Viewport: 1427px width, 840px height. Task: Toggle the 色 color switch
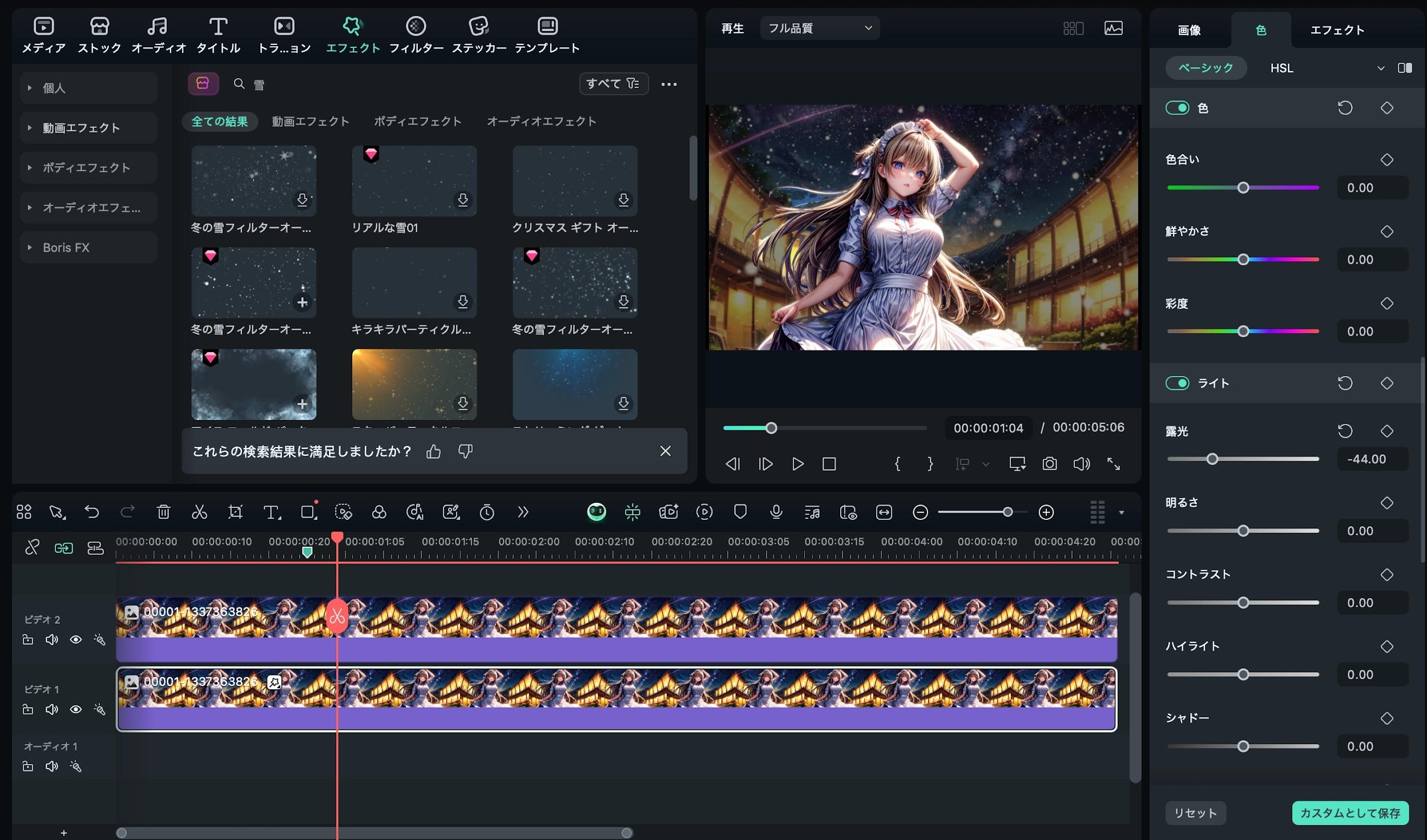(1177, 108)
